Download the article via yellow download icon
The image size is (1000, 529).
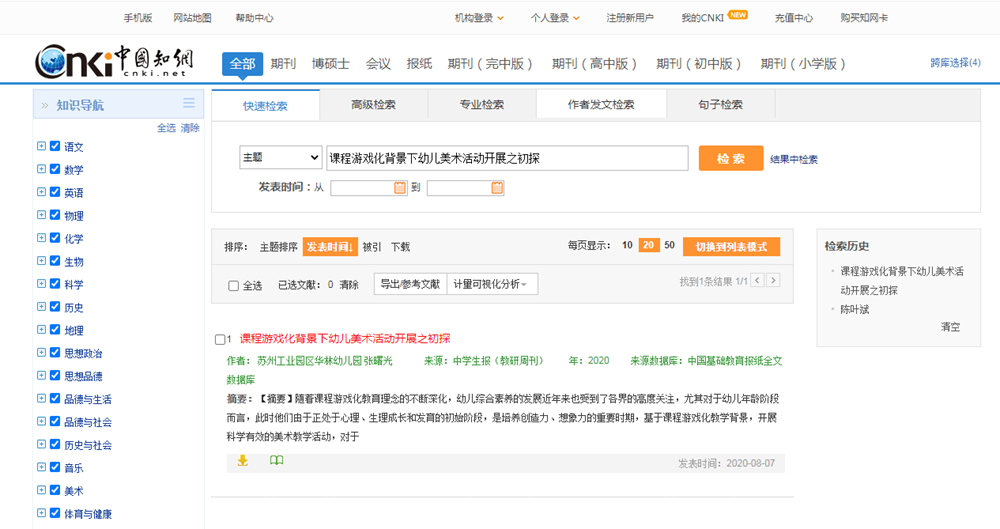tap(242, 461)
